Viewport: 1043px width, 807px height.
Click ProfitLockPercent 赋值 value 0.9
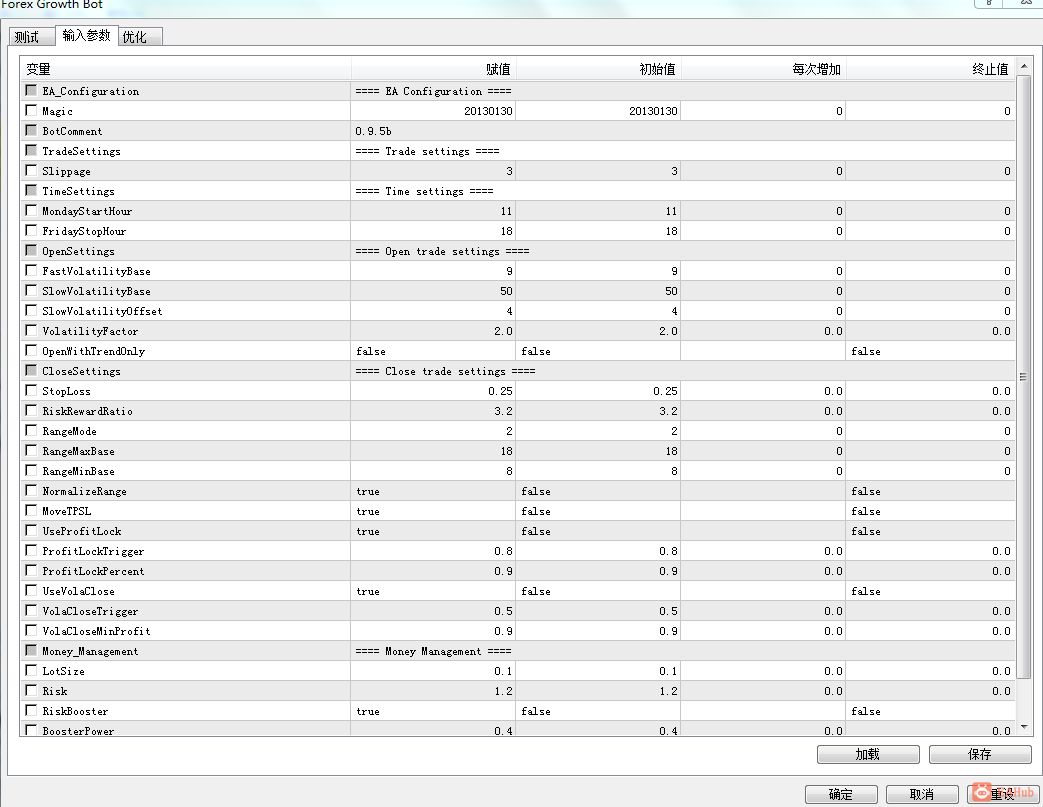pyautogui.click(x=503, y=571)
